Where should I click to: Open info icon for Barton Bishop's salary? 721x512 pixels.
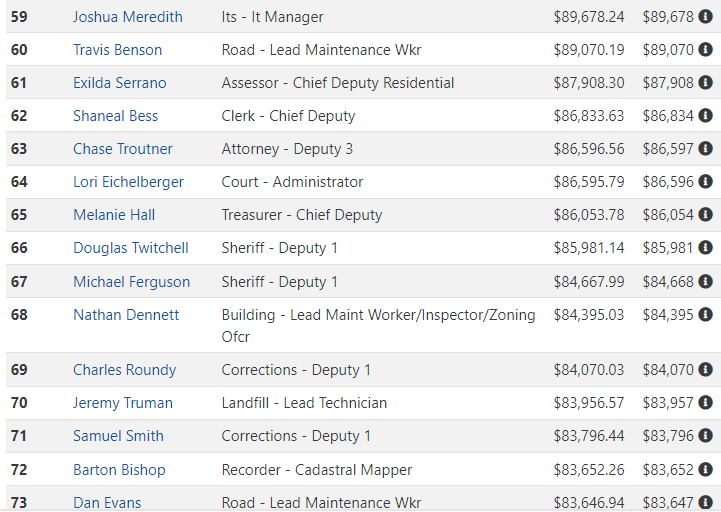705,469
